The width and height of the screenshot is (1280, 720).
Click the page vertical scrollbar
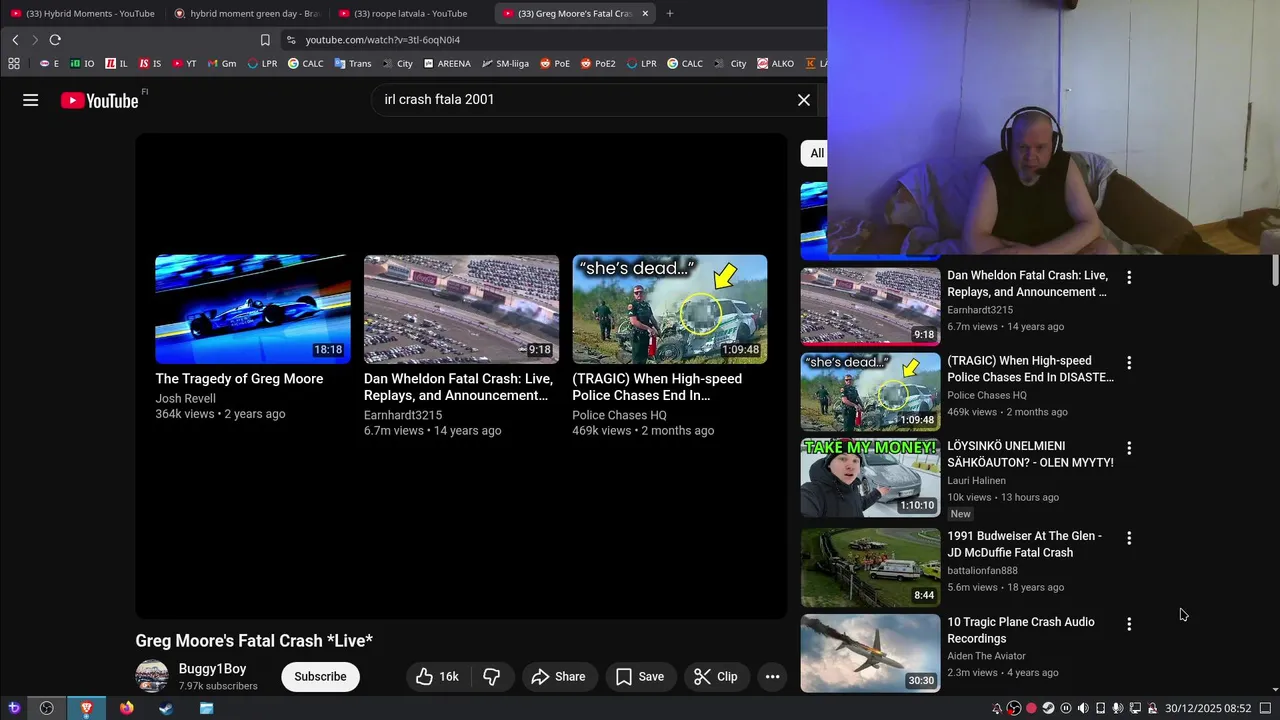click(x=1275, y=270)
